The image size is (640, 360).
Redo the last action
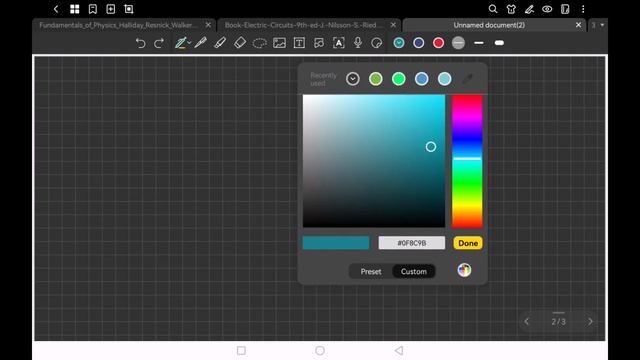[x=159, y=43]
